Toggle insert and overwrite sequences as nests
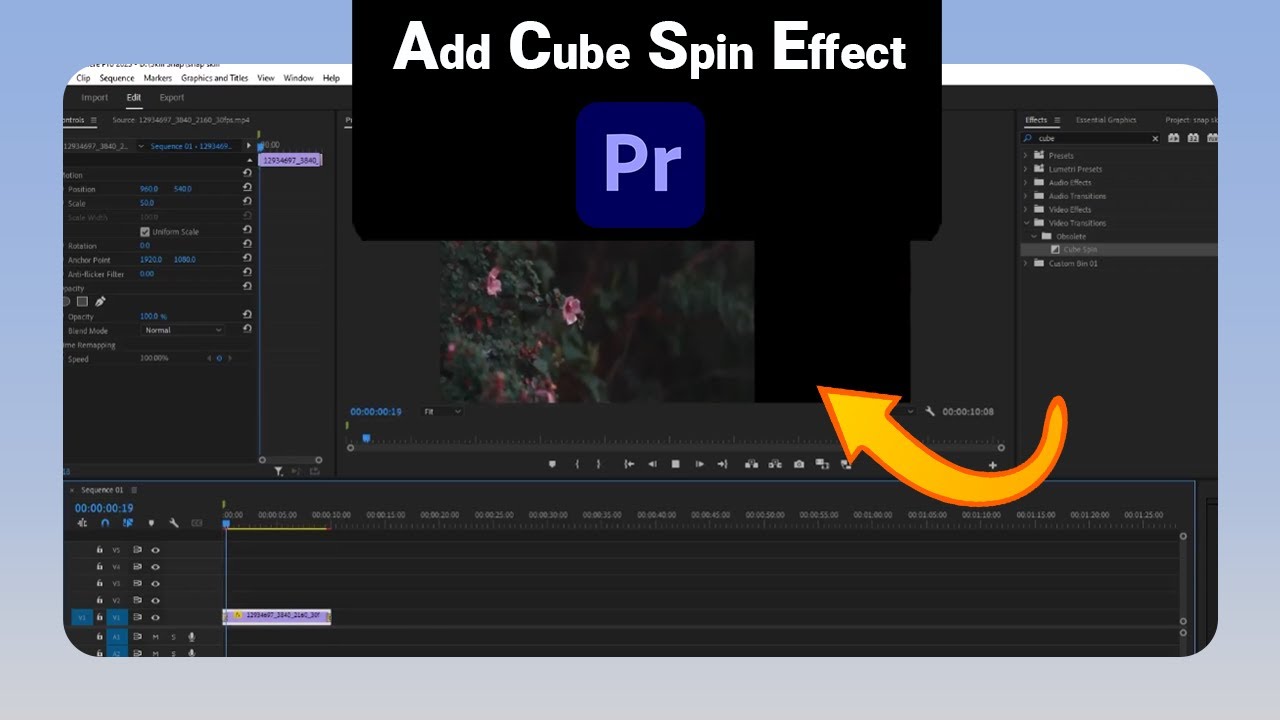The height and width of the screenshot is (720, 1280). [x=82, y=523]
